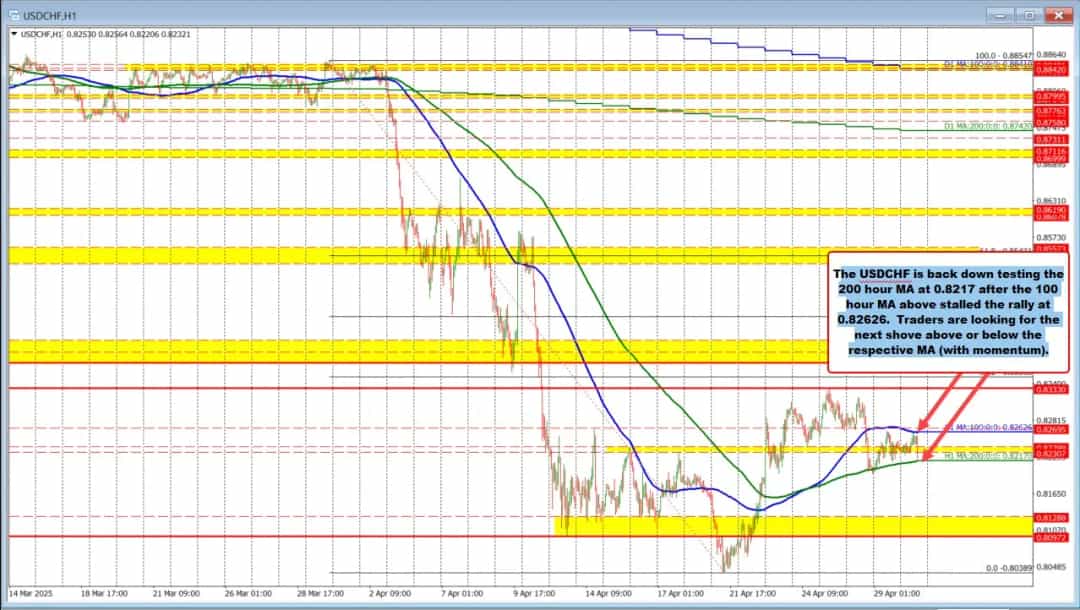Expand the data window triangle beside USDCHF,H1
Viewport: 1080px width, 610px height.
(x=14, y=32)
